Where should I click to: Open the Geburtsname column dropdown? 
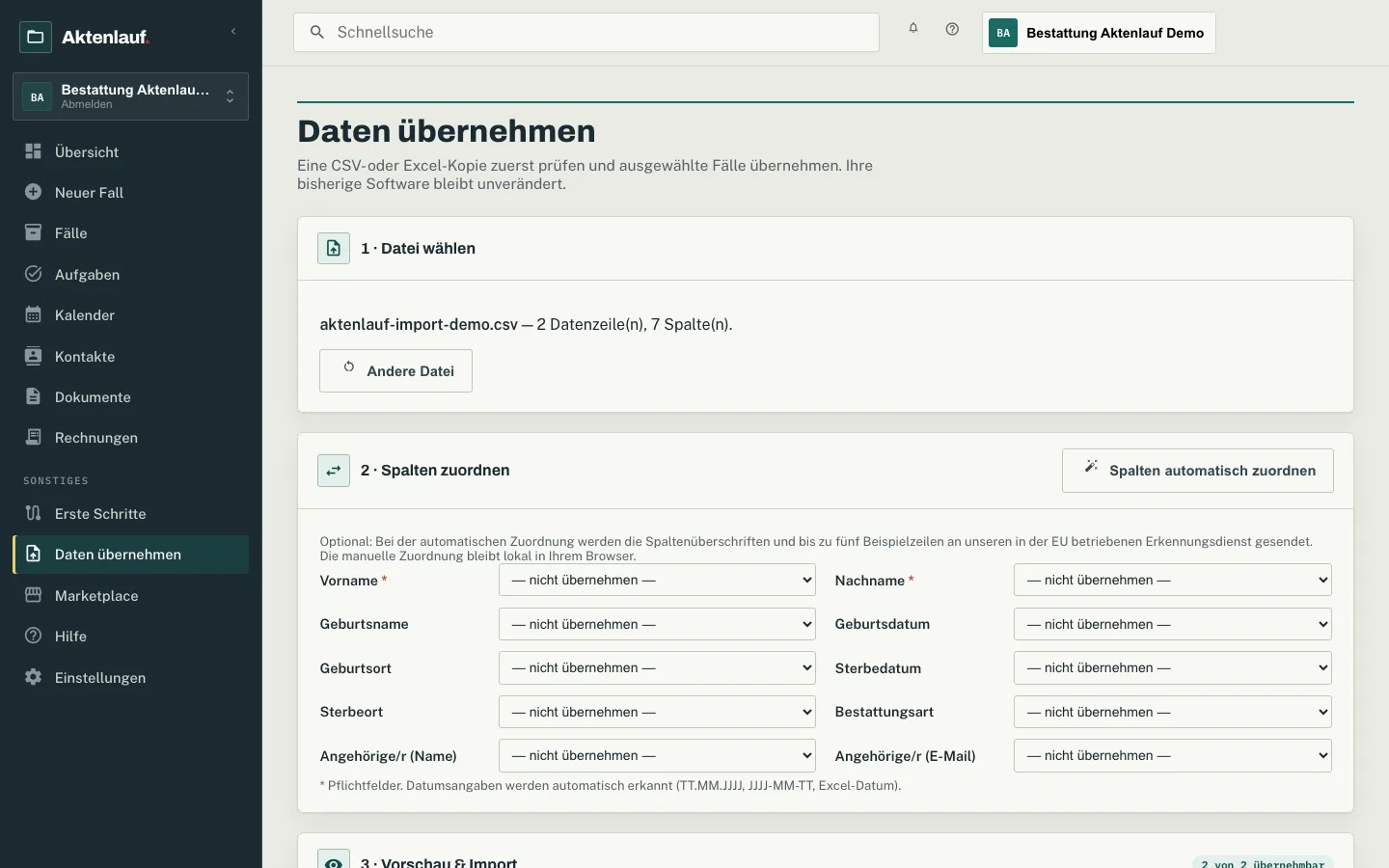coord(657,624)
